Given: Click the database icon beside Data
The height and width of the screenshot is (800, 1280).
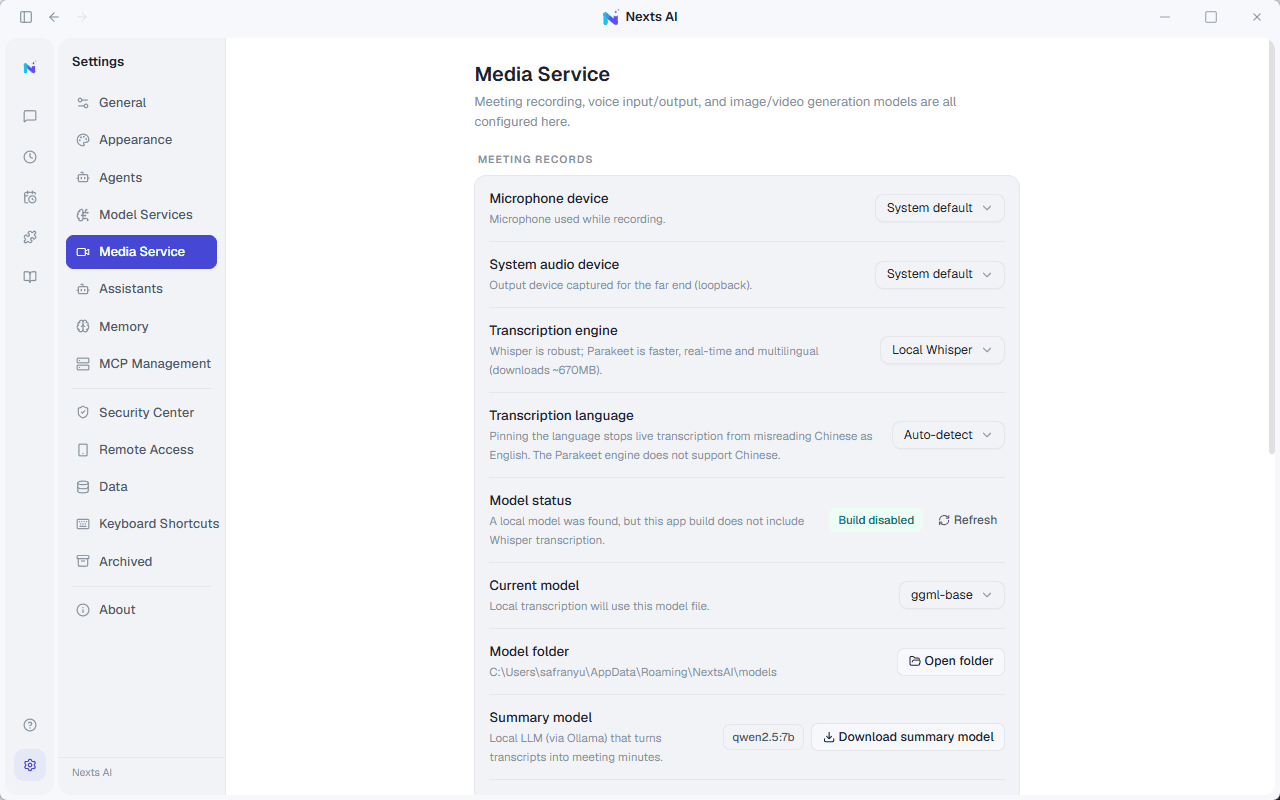Looking at the screenshot, I should pos(83,487).
